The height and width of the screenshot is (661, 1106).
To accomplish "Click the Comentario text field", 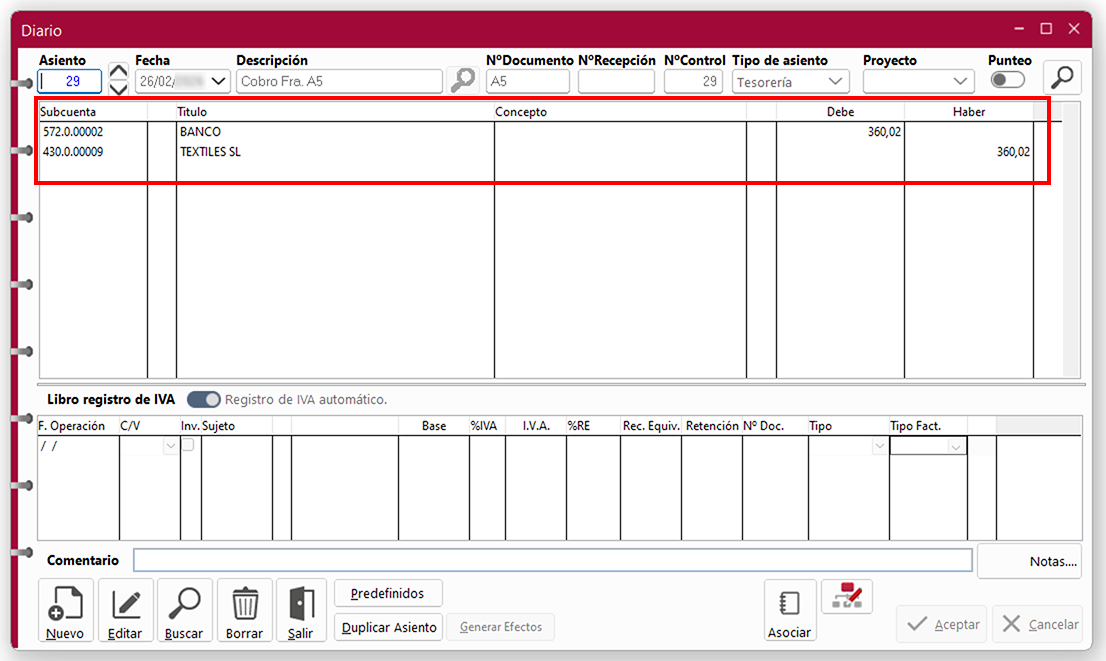I will click(x=552, y=560).
